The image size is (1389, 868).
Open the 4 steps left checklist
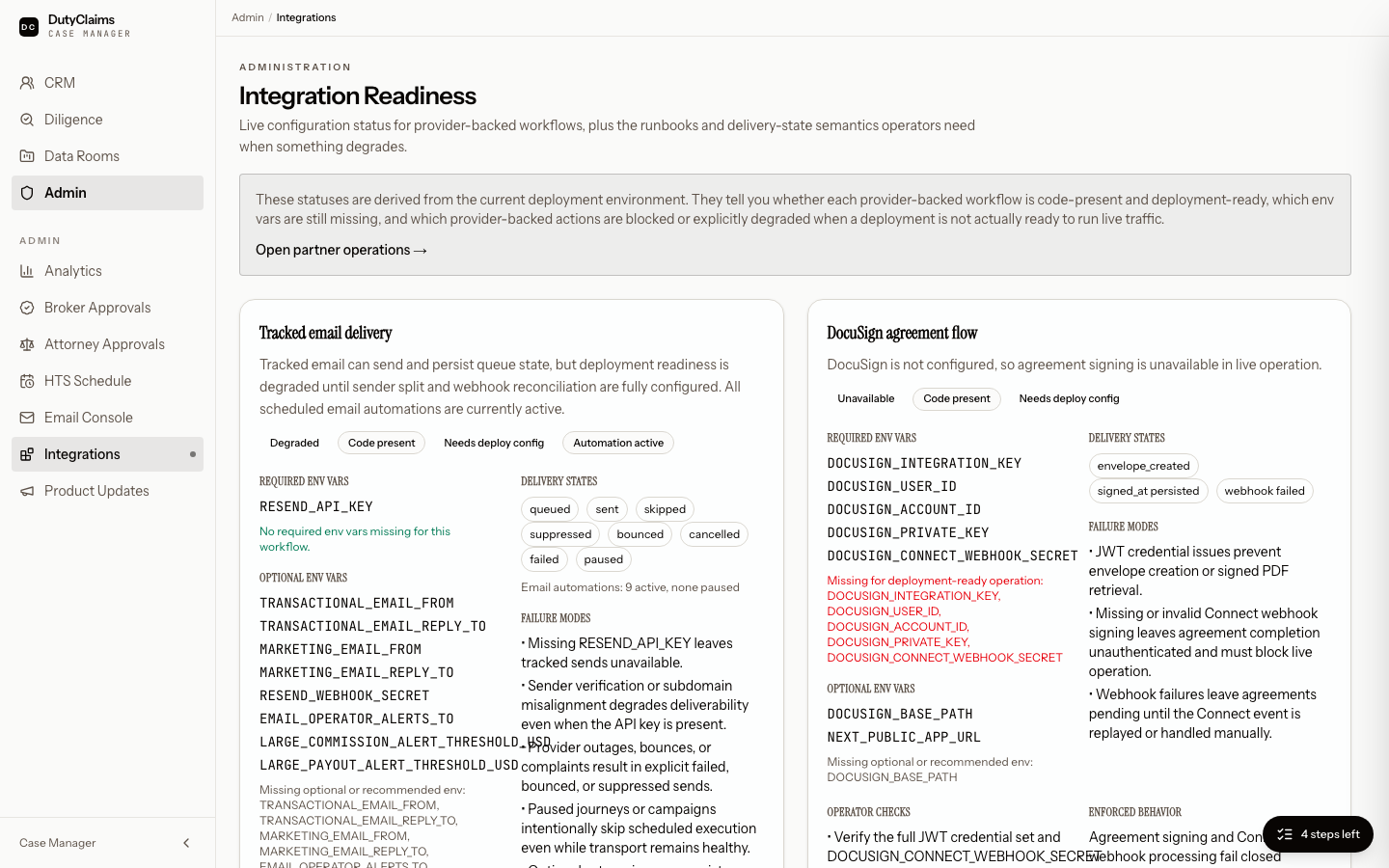point(1318,834)
